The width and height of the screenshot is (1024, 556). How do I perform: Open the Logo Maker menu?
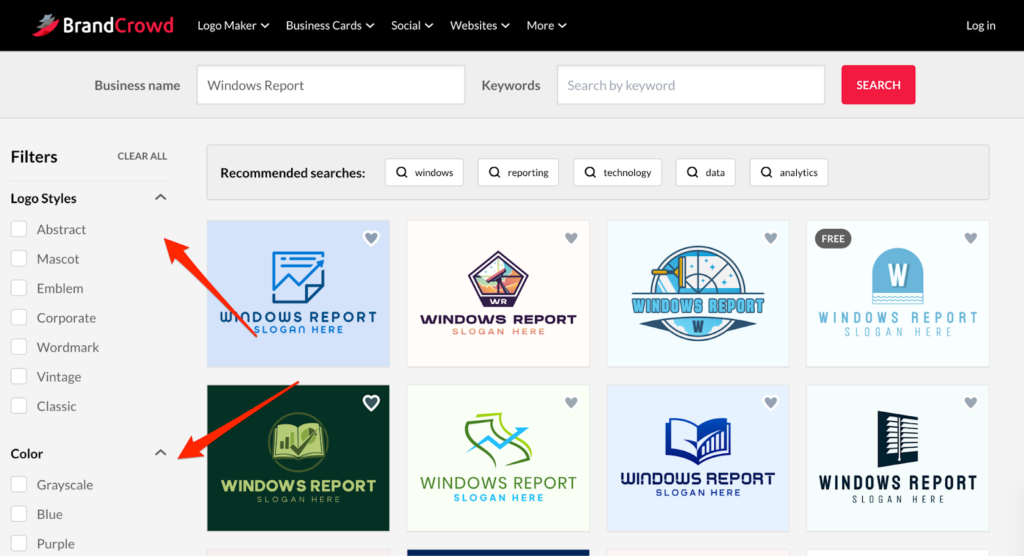tap(233, 25)
